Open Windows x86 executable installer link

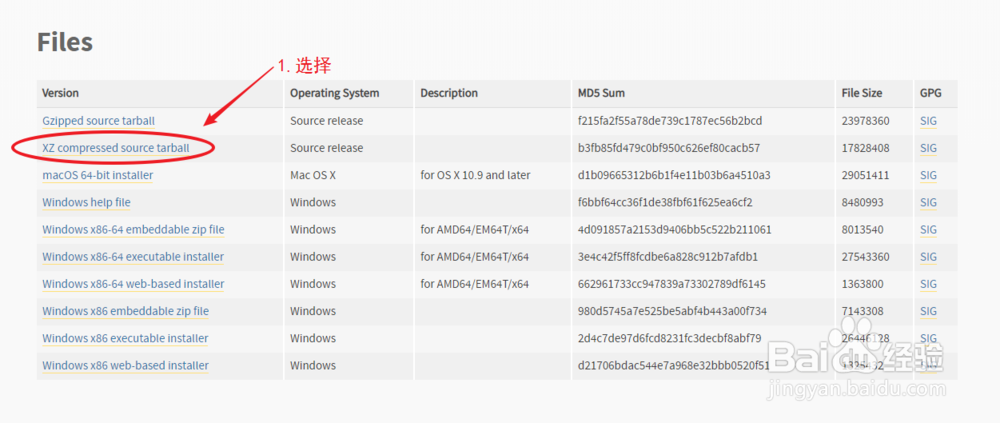[x=125, y=338]
